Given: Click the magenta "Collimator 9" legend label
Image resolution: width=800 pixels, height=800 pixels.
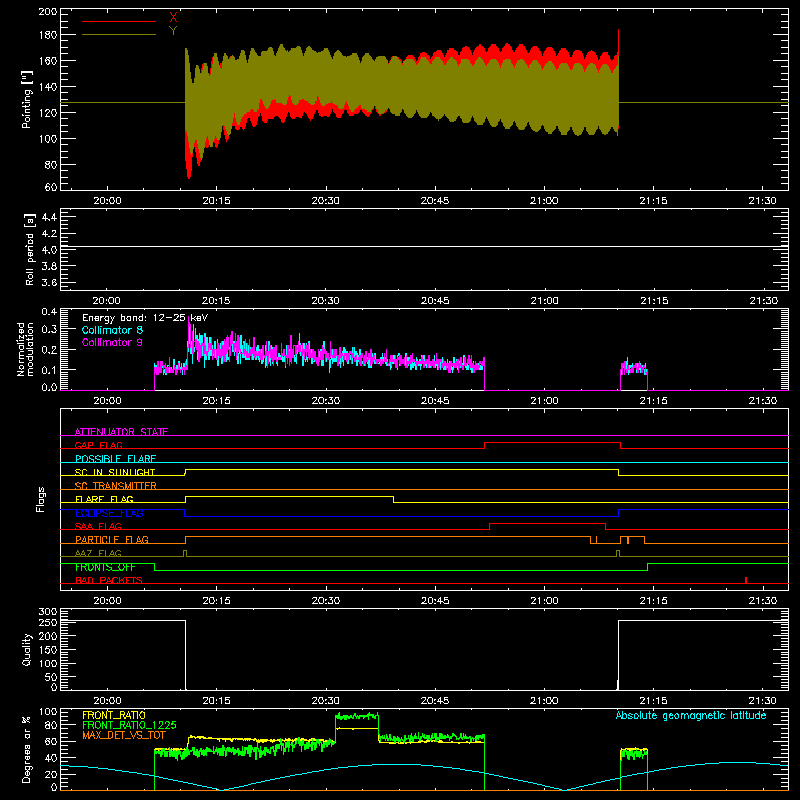Looking at the screenshot, I should pos(112,342).
